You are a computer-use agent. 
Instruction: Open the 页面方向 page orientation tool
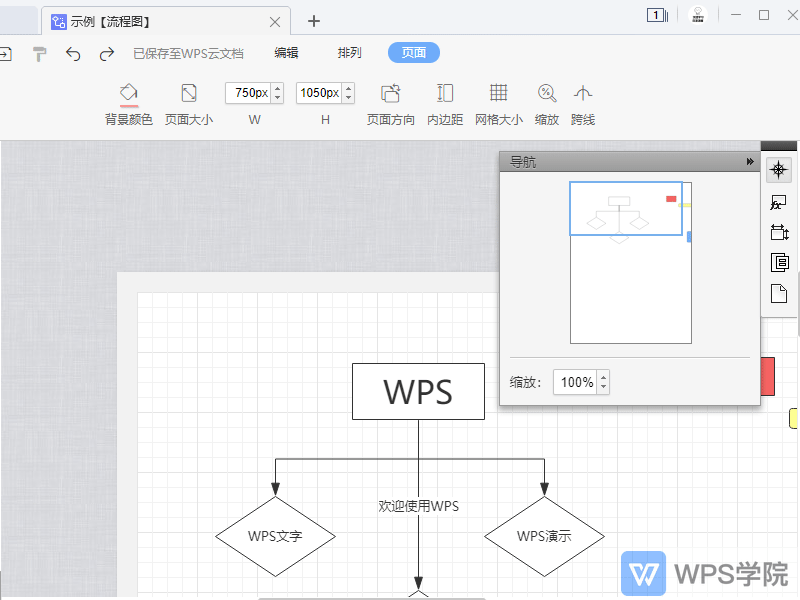click(390, 105)
